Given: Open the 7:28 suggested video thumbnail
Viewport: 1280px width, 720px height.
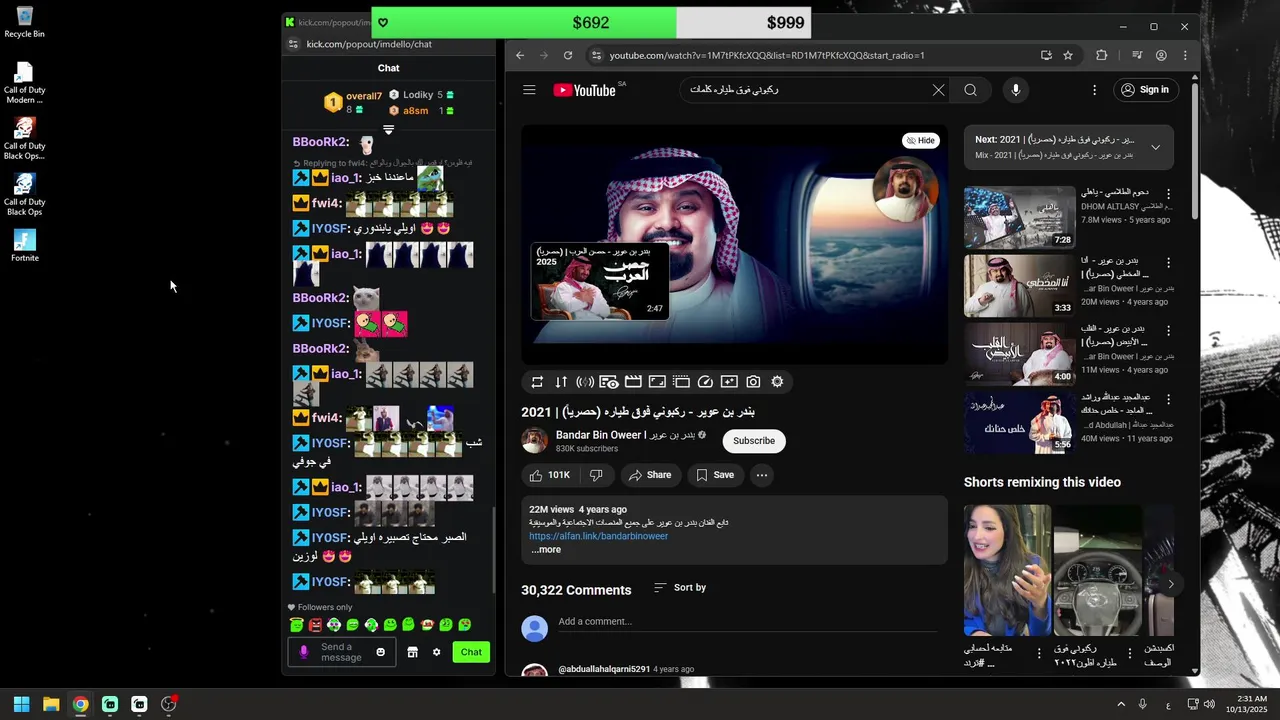Looking at the screenshot, I should (x=1019, y=217).
